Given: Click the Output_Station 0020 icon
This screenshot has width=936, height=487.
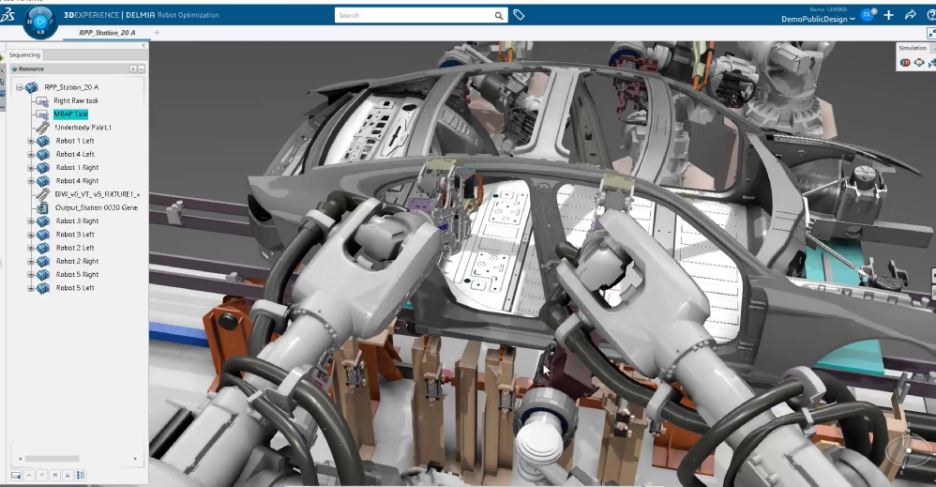Looking at the screenshot, I should [x=42, y=208].
